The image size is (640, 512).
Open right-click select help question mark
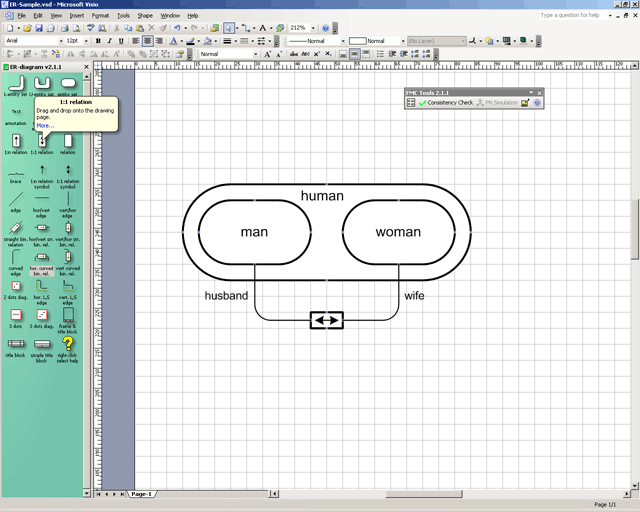click(x=68, y=344)
